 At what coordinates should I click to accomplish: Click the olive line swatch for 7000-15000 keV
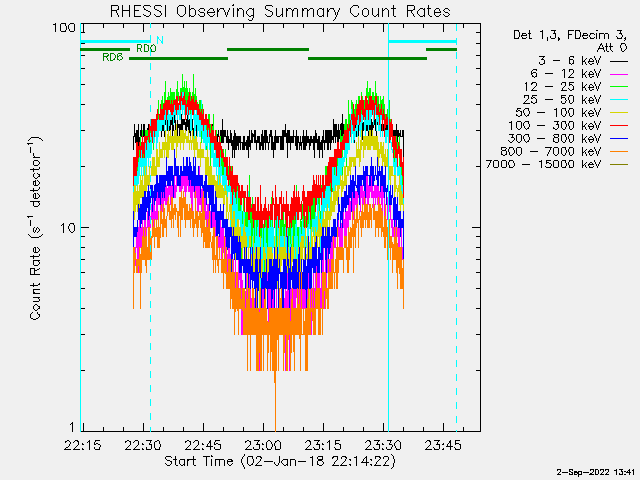(x=619, y=165)
